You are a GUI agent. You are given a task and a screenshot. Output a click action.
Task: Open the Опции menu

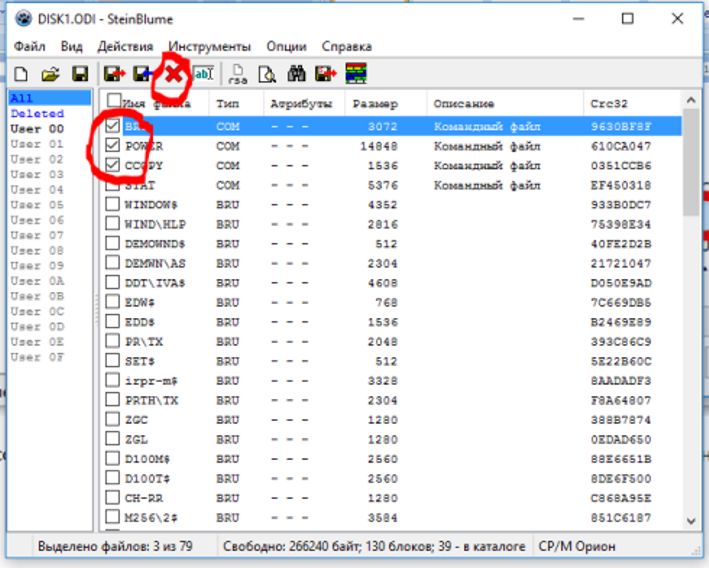(x=286, y=46)
